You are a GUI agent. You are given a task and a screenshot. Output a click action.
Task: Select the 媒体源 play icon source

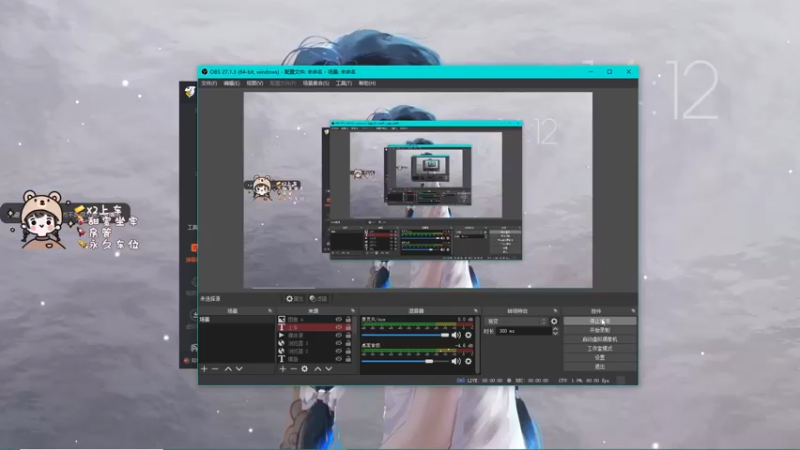(x=281, y=335)
